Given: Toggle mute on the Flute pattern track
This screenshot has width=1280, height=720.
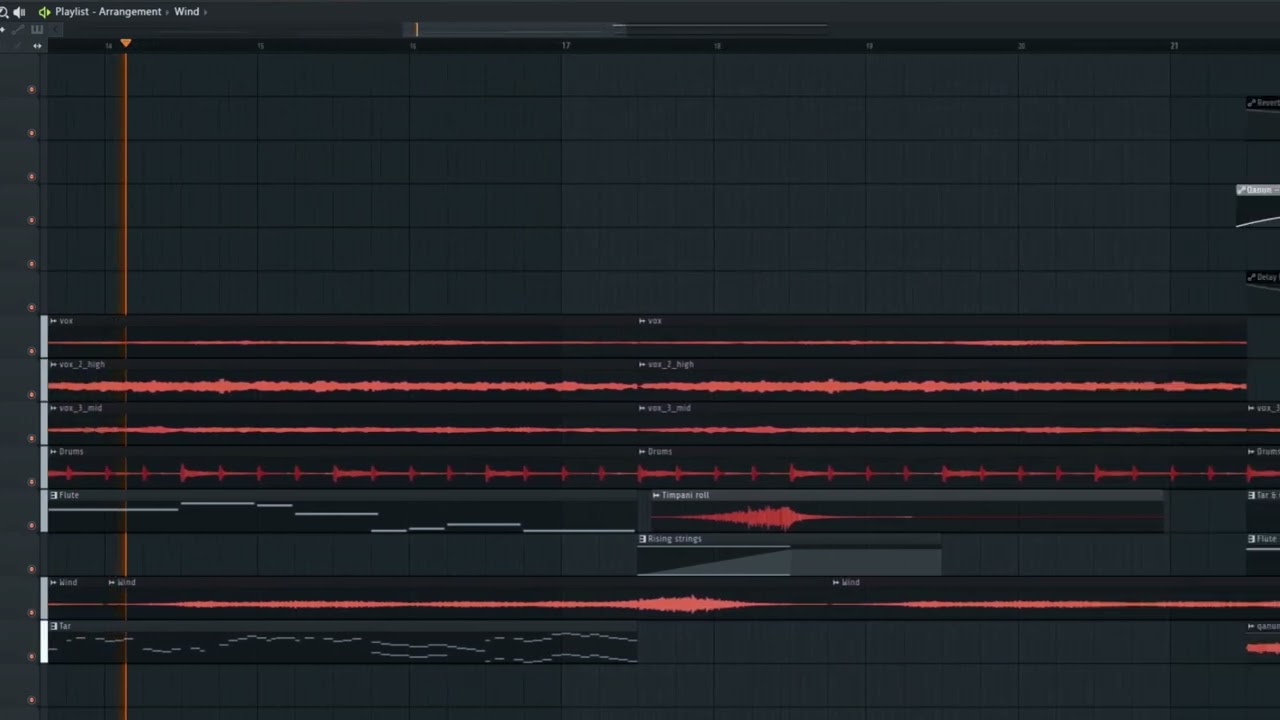Looking at the screenshot, I should coord(31,525).
